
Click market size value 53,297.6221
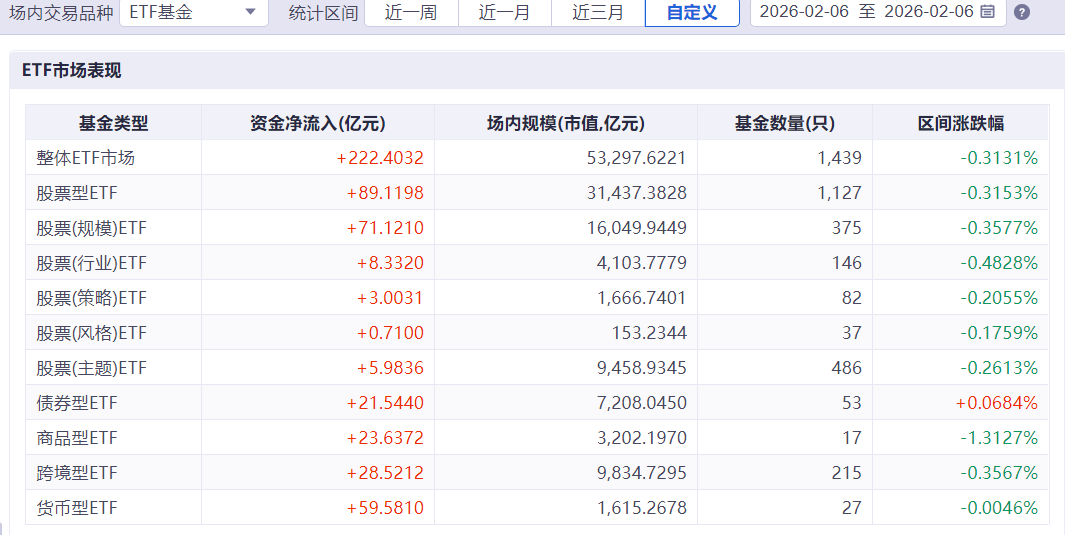[636, 158]
